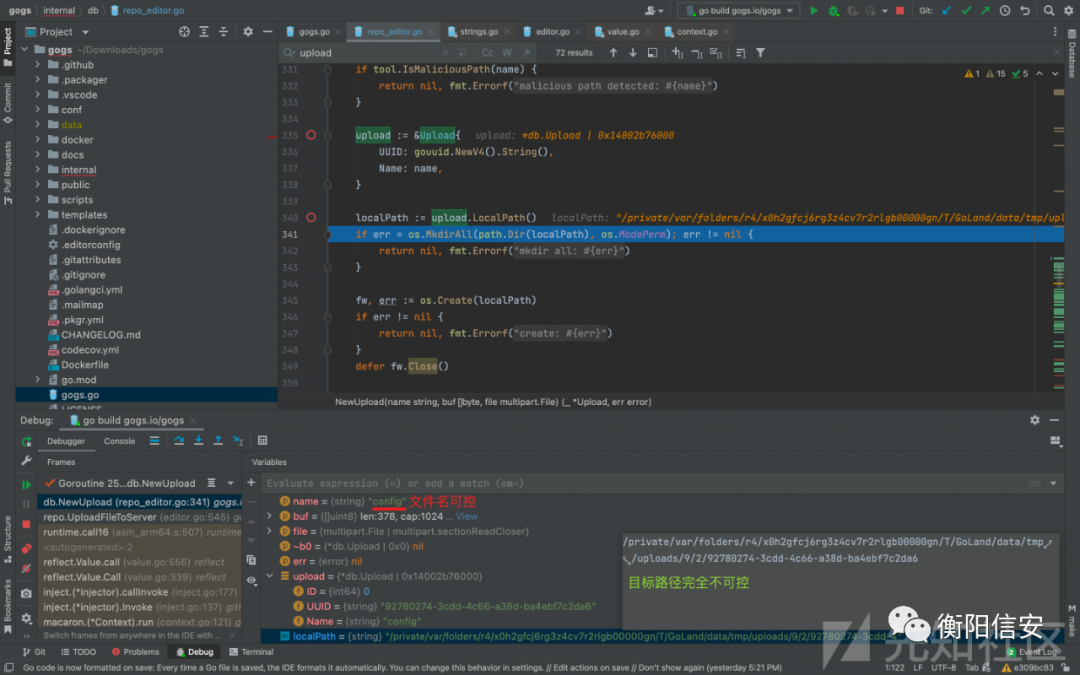This screenshot has width=1080, height=675.
Task: Collapse the 'upload' variable node
Action: click(269, 576)
